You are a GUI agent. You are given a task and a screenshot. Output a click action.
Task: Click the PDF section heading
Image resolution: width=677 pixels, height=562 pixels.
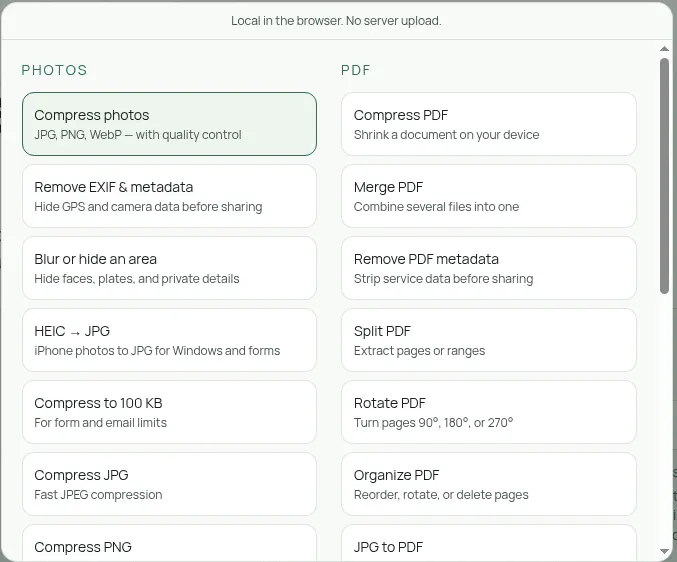click(x=356, y=70)
